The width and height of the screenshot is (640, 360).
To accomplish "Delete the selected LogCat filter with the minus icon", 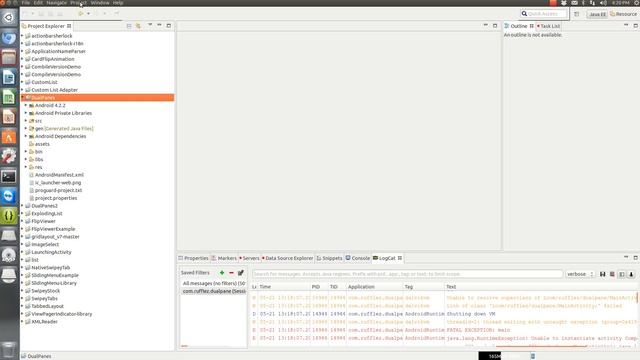I will tap(231, 273).
